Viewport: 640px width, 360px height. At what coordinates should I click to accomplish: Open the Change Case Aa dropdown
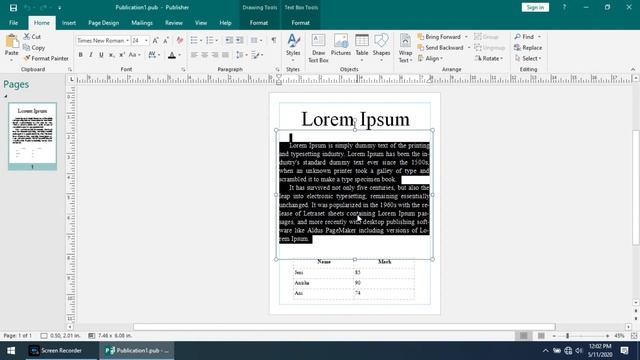[x=134, y=55]
